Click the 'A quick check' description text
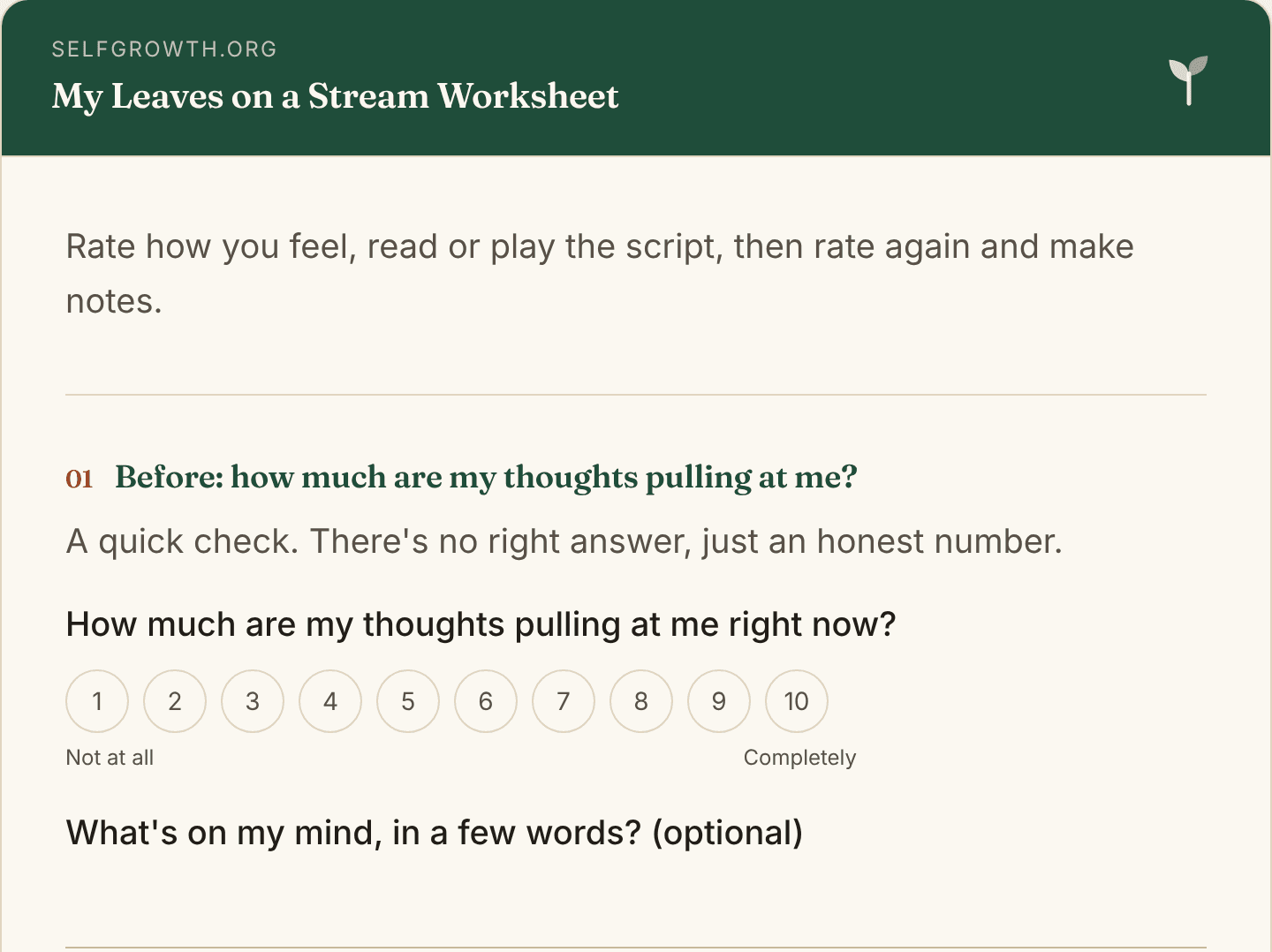The height and width of the screenshot is (952, 1272). [564, 541]
